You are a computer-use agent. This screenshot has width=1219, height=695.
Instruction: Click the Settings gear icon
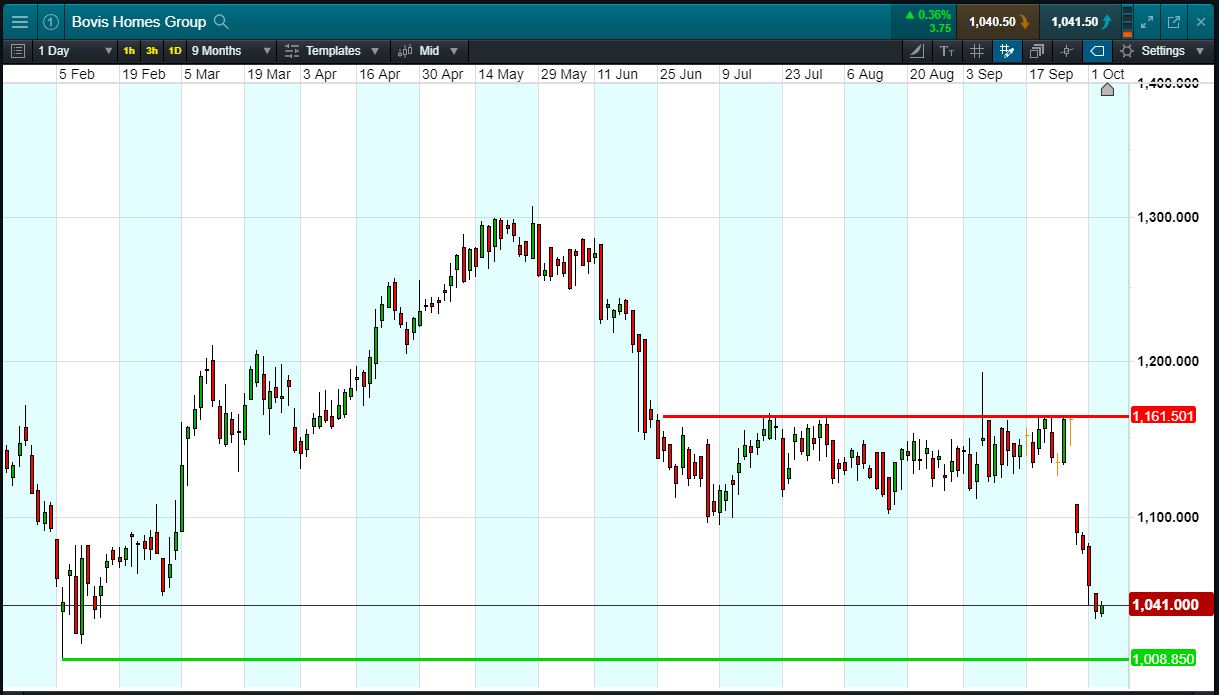coord(1127,50)
